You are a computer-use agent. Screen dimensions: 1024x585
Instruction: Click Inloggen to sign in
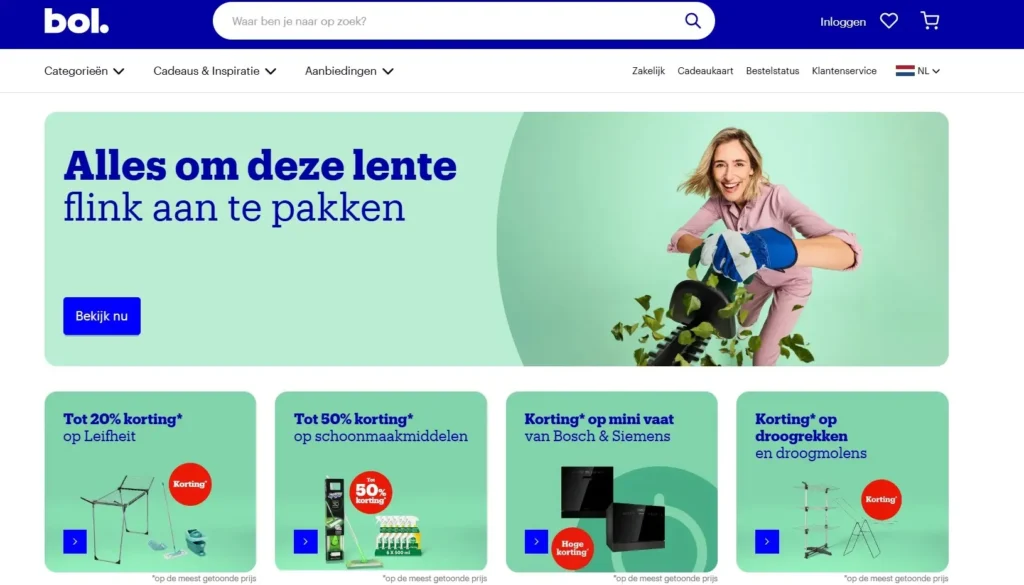click(x=842, y=22)
